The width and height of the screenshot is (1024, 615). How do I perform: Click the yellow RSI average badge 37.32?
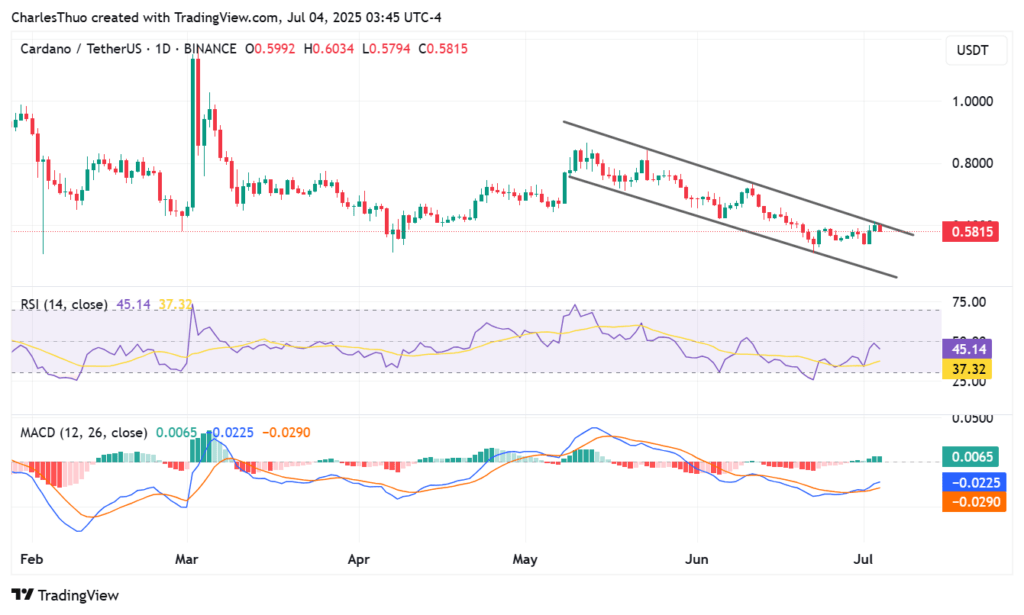click(x=966, y=369)
